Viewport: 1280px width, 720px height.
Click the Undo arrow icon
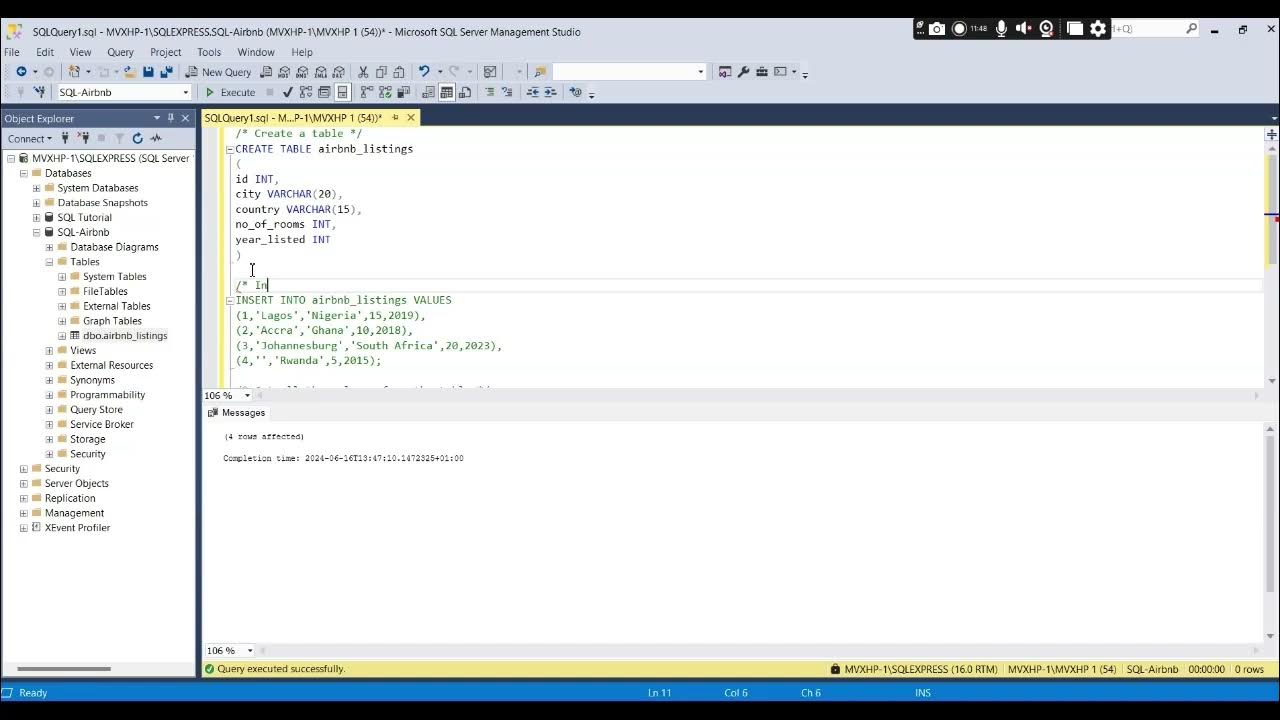[x=424, y=72]
